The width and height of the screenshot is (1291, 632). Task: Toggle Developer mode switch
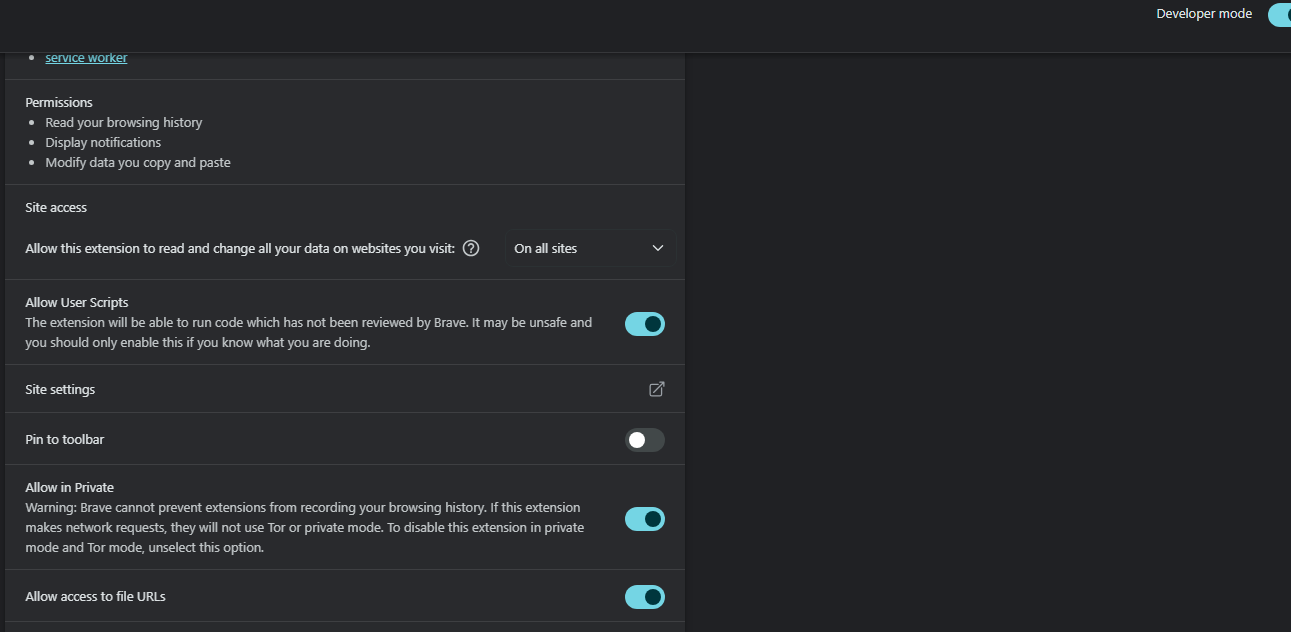[1279, 14]
